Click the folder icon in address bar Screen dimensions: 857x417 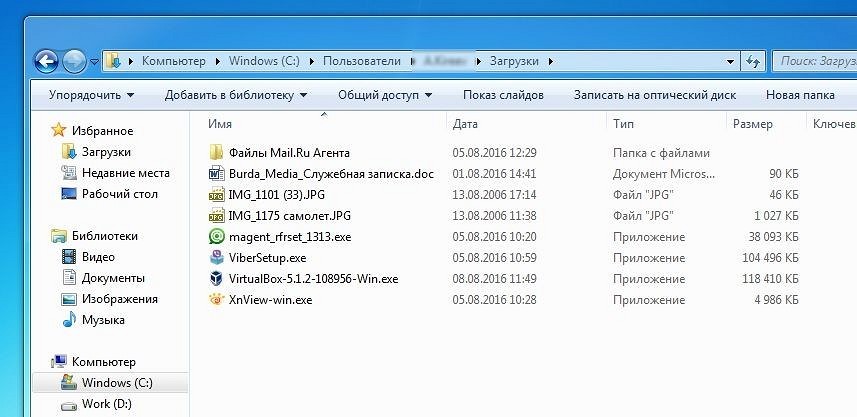[113, 61]
